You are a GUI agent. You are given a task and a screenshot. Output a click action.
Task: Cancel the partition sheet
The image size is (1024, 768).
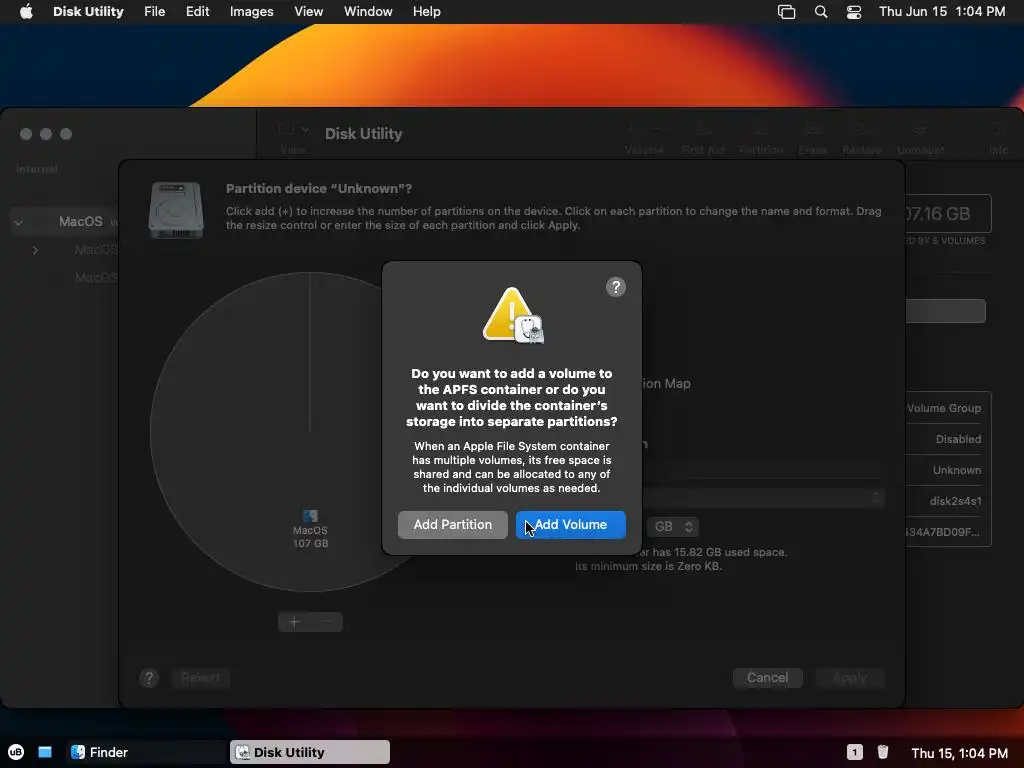pyautogui.click(x=767, y=677)
